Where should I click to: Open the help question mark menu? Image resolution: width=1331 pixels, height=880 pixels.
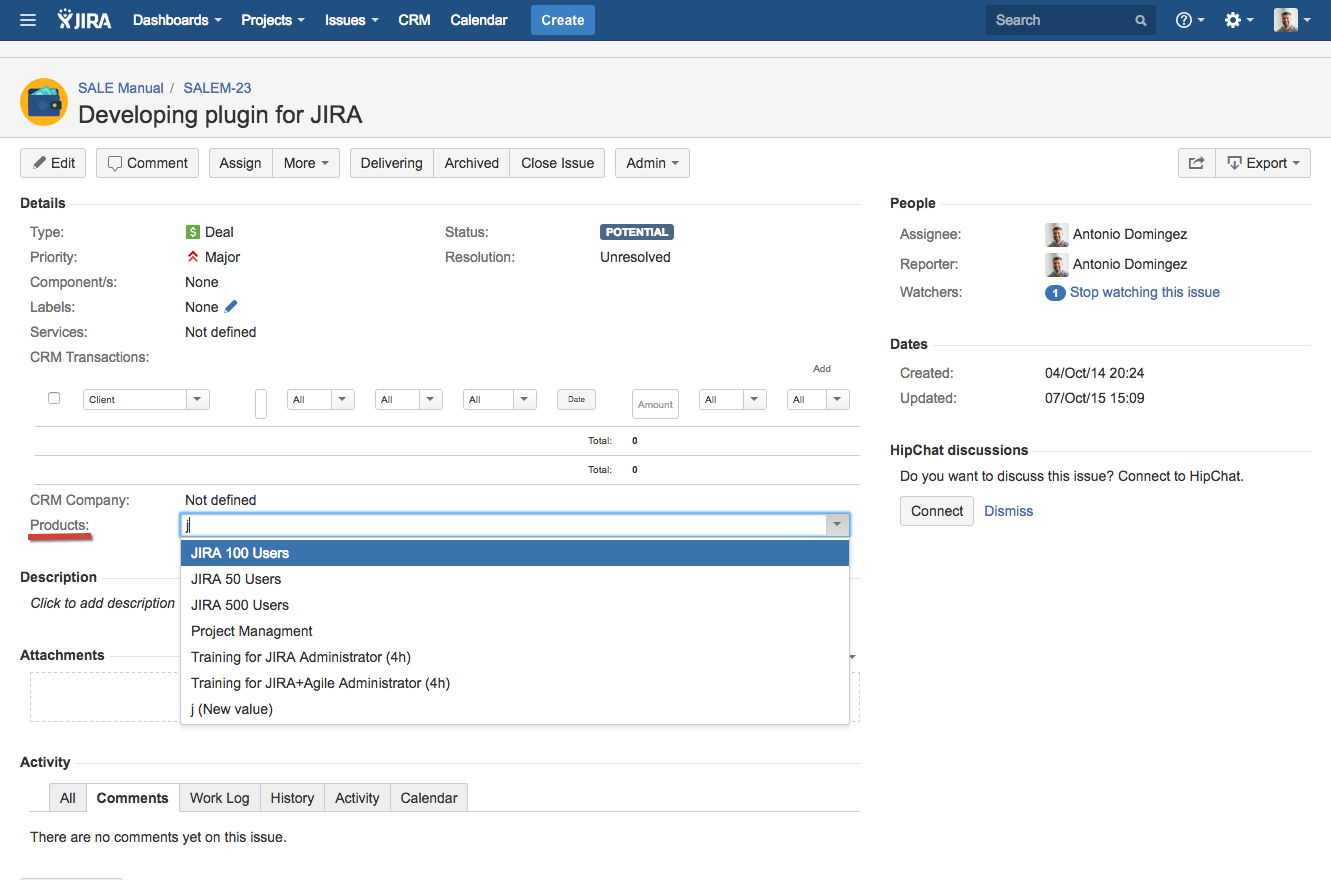click(1189, 20)
